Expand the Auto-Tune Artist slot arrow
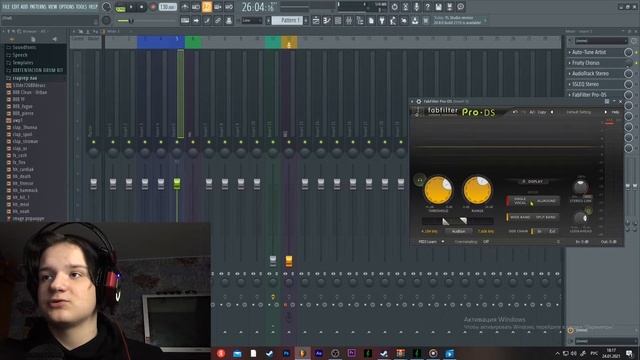This screenshot has height=360, width=640. coord(569,52)
